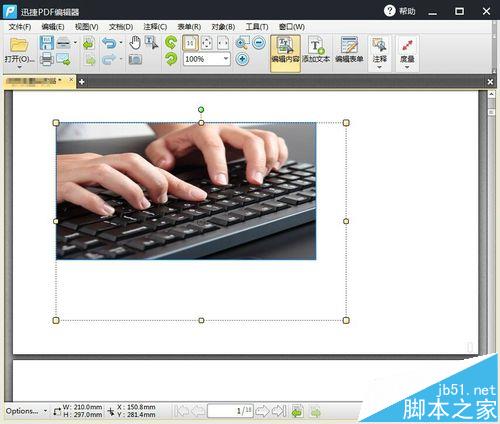Open the zoom level 100% dropdown
Screen dimensions: 500x424
(x=226, y=59)
